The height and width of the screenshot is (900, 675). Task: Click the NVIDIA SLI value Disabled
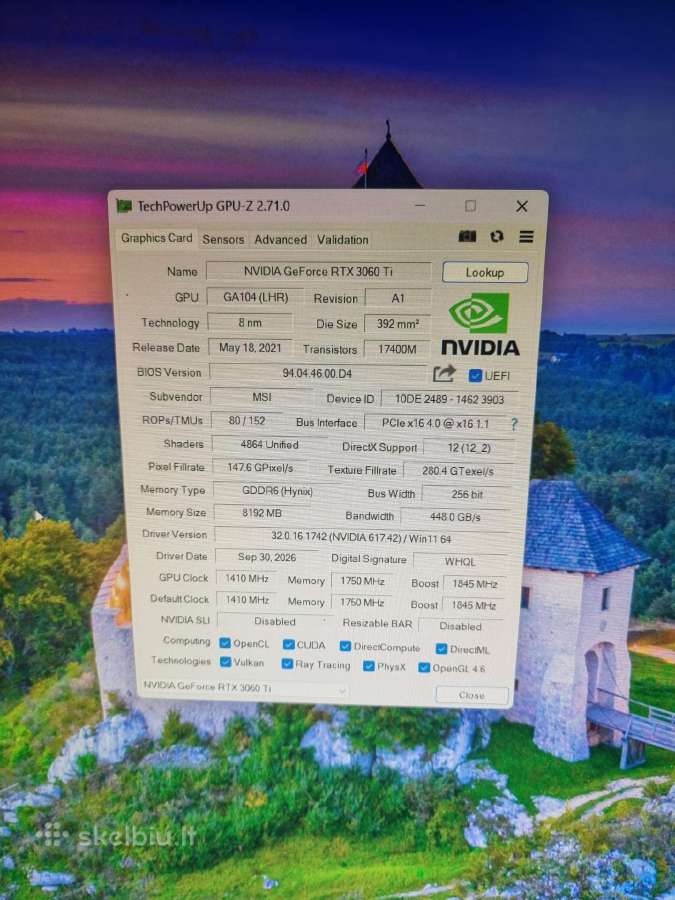pos(275,621)
